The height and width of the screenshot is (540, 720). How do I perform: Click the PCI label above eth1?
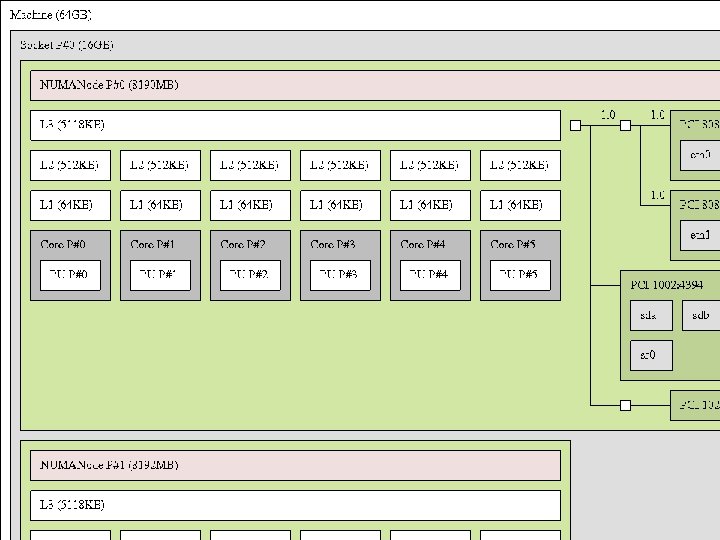pyautogui.click(x=699, y=205)
